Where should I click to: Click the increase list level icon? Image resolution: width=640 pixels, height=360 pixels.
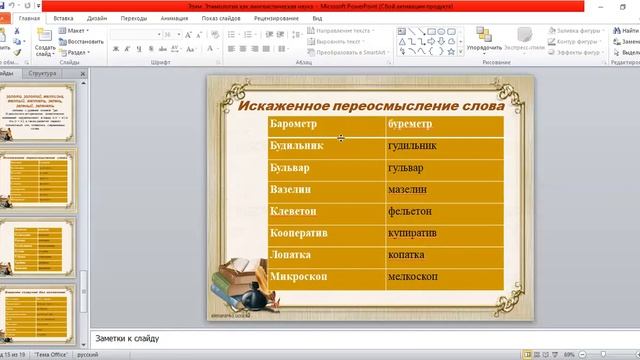pyautogui.click(x=280, y=35)
